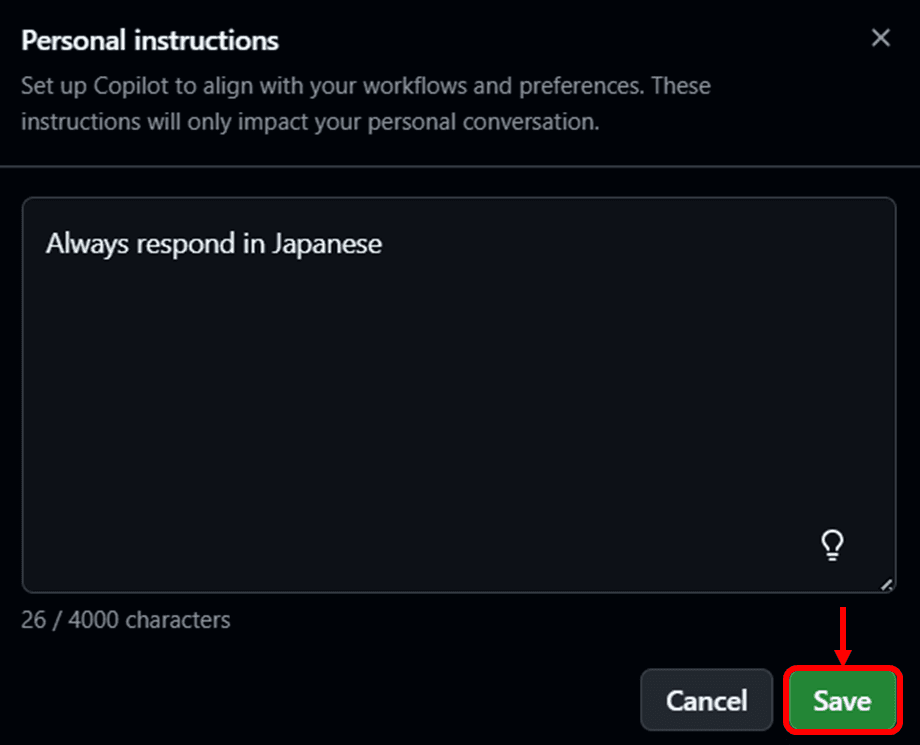Viewport: 920px width, 745px height.
Task: Click the word 'characters' below the text box
Action: coord(178,619)
